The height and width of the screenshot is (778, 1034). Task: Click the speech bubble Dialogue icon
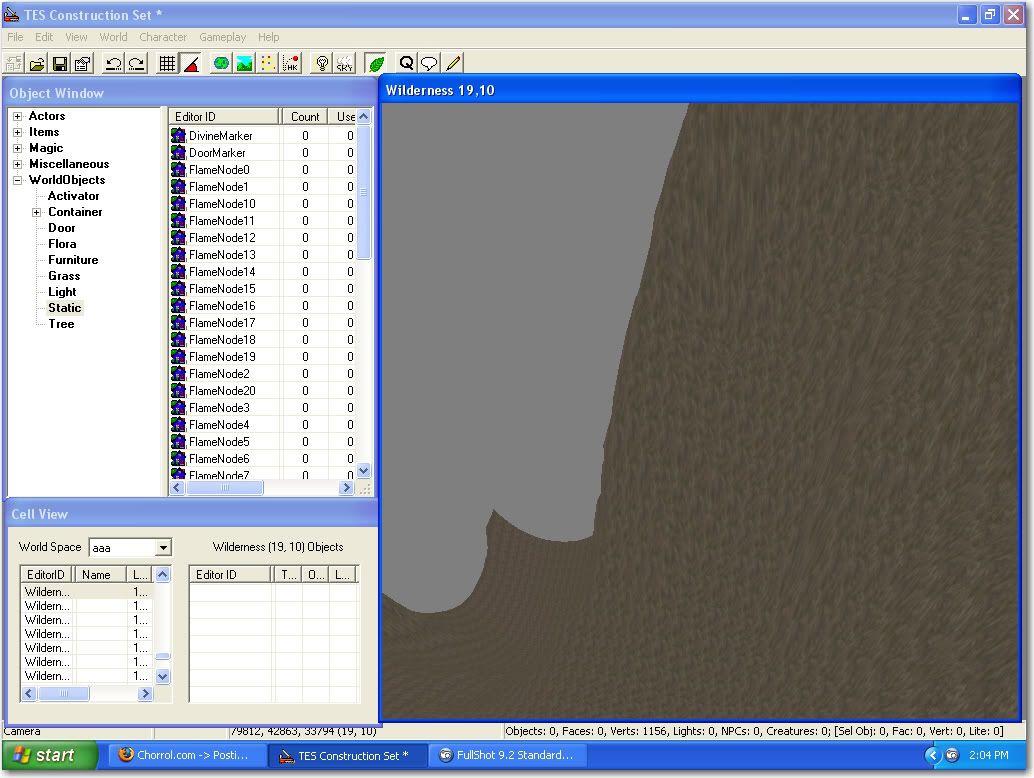pos(429,63)
